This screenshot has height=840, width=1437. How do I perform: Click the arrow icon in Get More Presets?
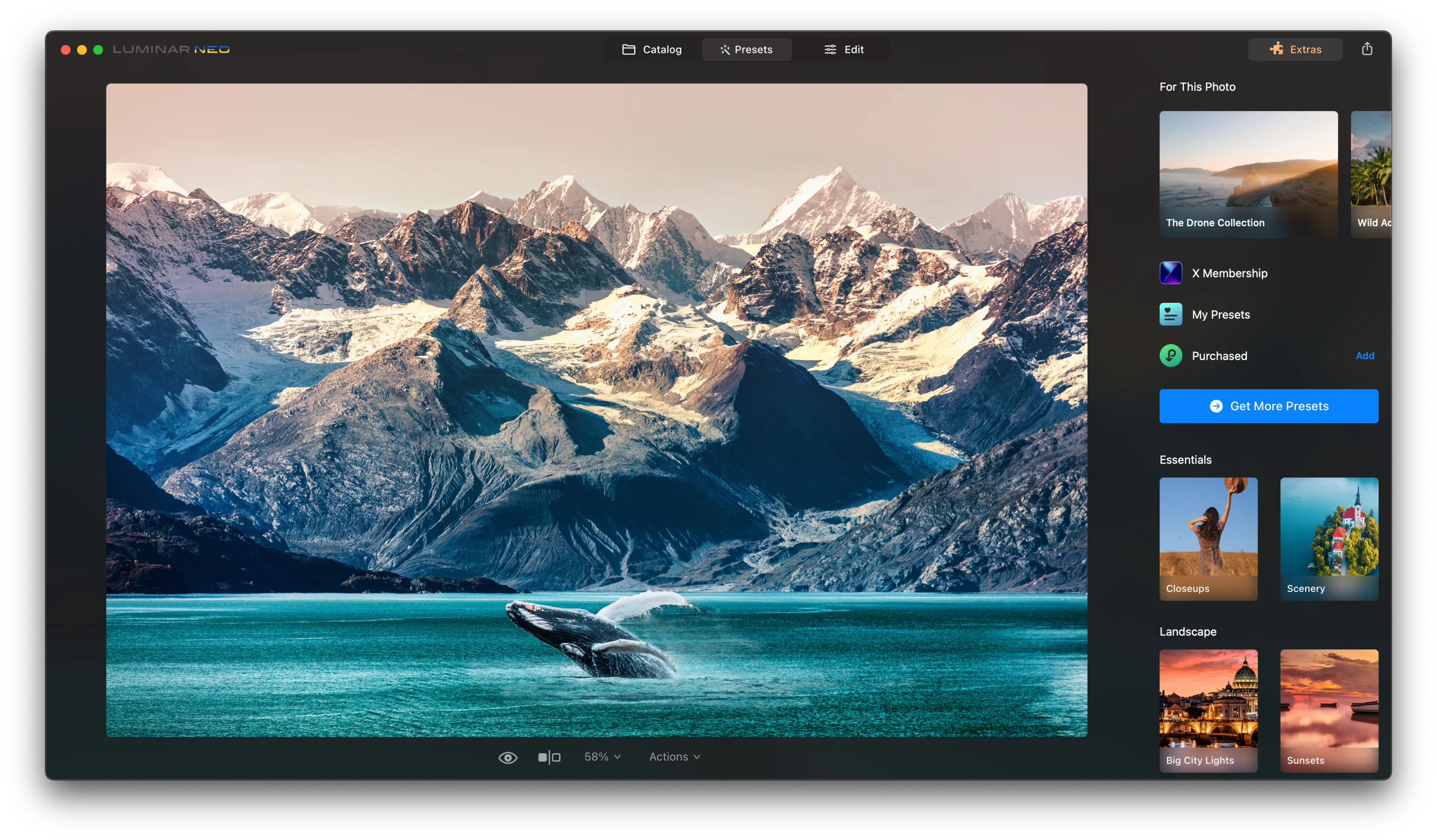[x=1216, y=406]
